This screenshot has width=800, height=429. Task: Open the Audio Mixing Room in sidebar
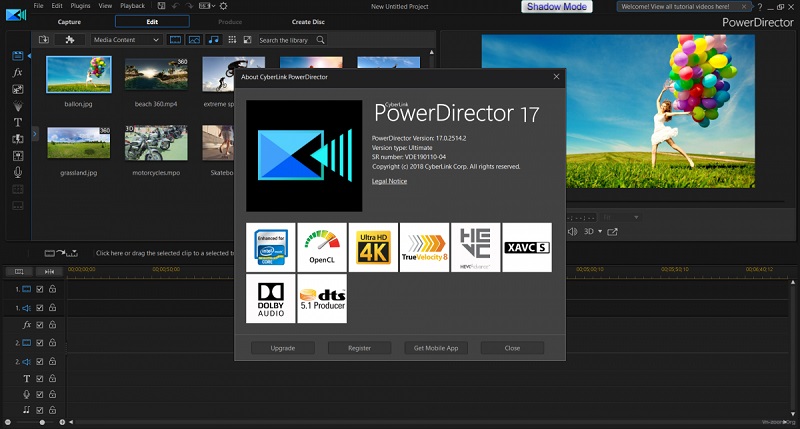pos(17,156)
